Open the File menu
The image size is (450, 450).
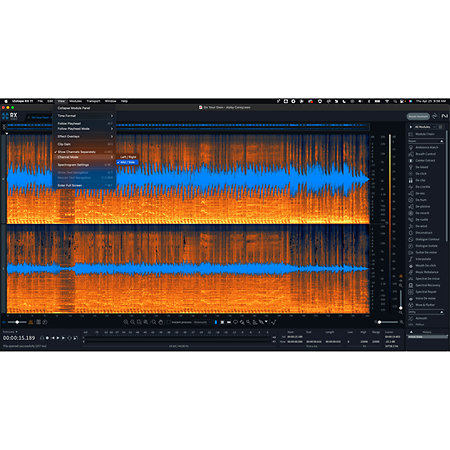click(x=40, y=101)
